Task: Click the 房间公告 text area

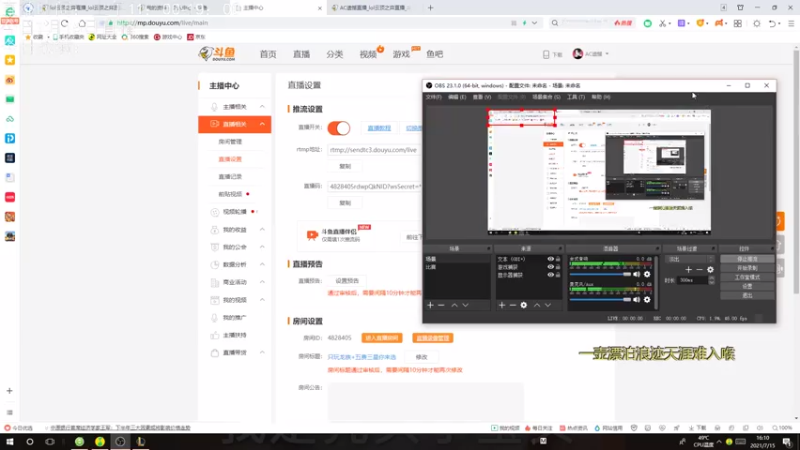Action: point(426,403)
